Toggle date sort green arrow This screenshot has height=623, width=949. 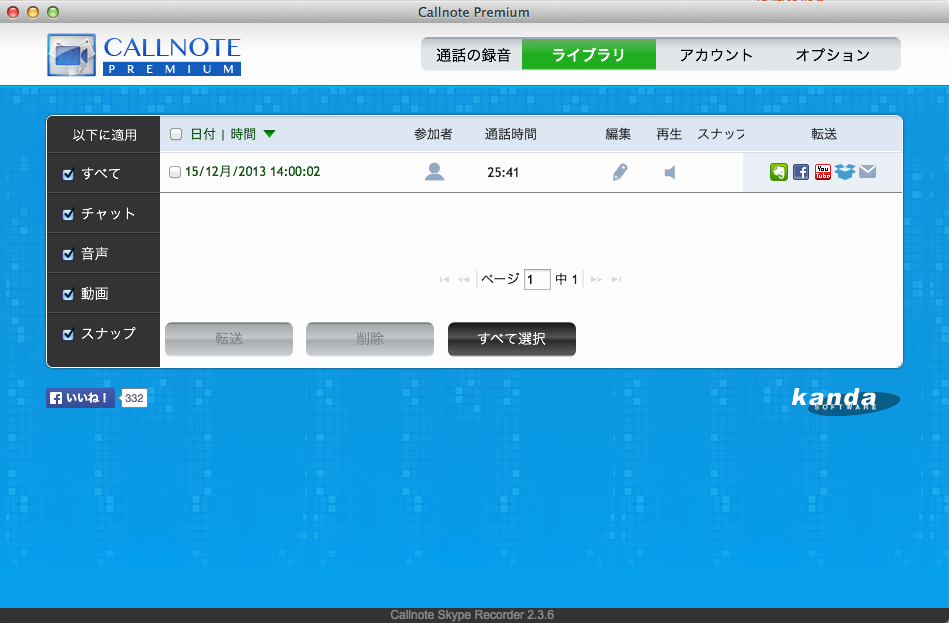[x=270, y=134]
